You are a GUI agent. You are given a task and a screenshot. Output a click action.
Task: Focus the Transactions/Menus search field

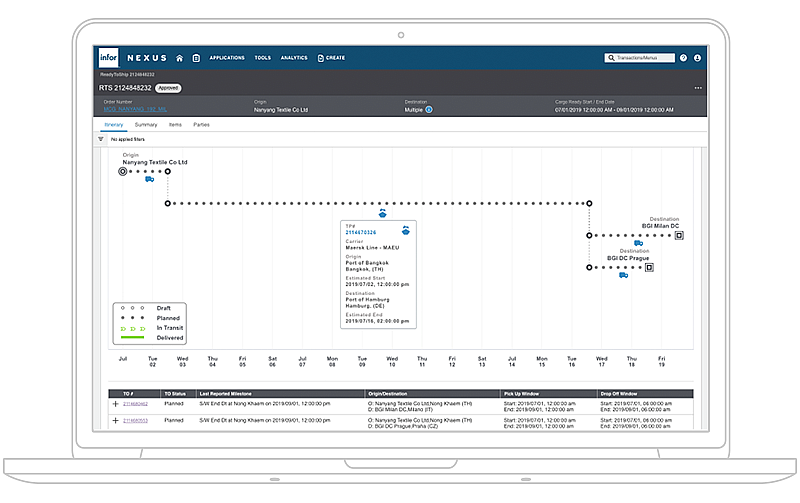(x=640, y=58)
